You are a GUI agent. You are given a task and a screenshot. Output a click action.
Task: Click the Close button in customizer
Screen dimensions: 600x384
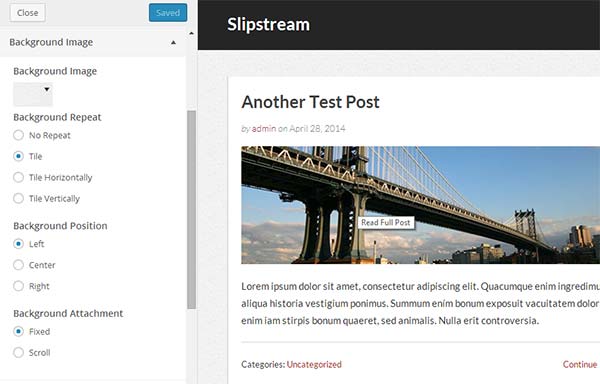(x=27, y=13)
